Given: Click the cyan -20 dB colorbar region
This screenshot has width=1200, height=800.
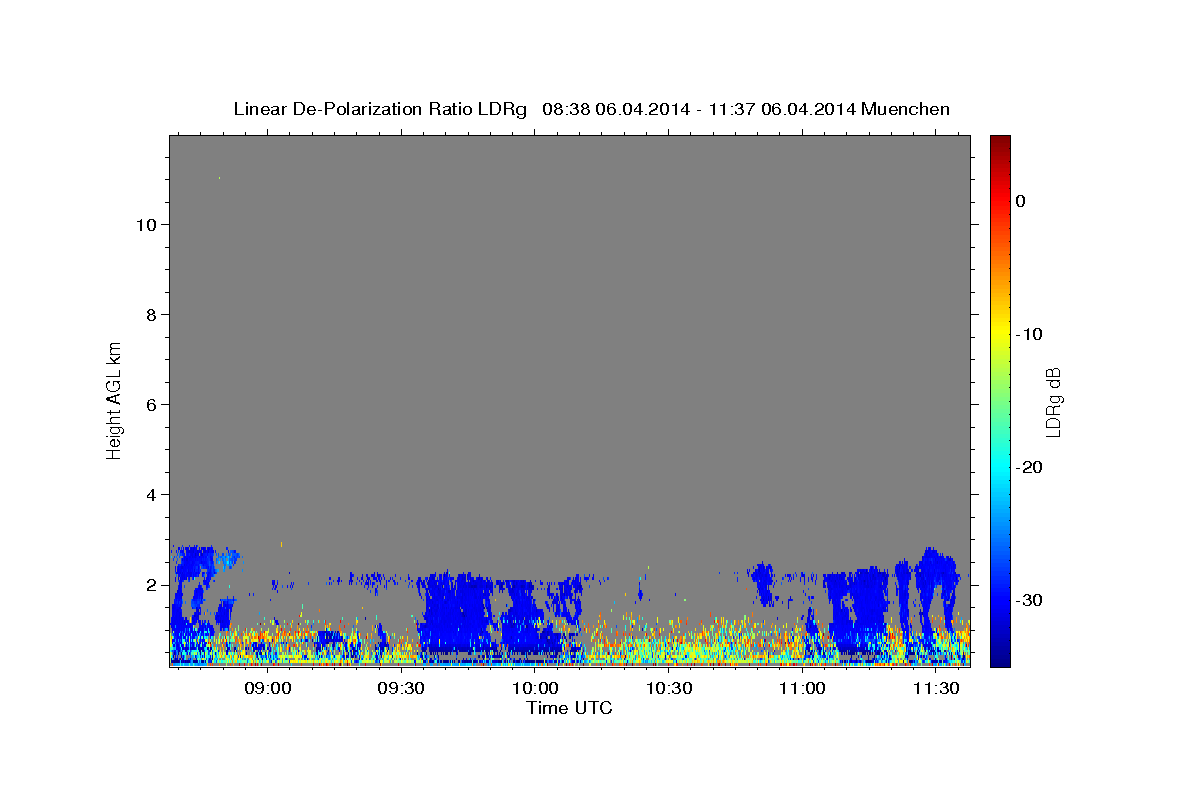Looking at the screenshot, I should click(1000, 467).
